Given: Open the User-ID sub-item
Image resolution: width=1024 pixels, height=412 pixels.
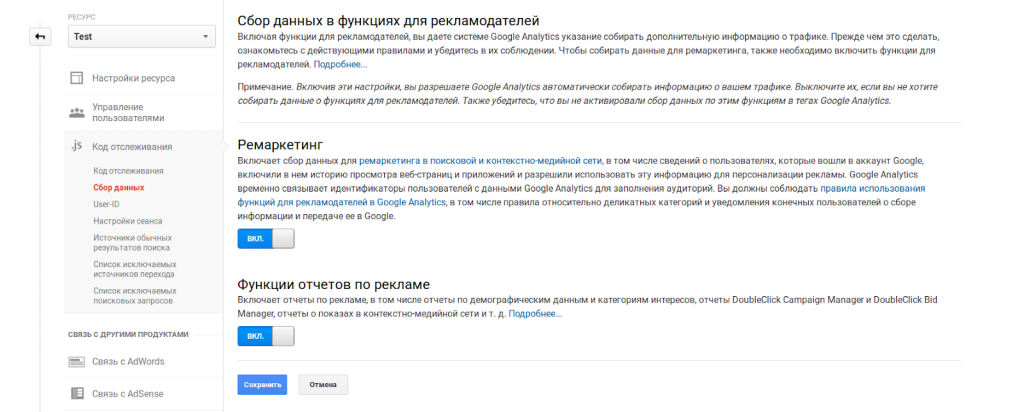Looking at the screenshot, I should pos(106,204).
